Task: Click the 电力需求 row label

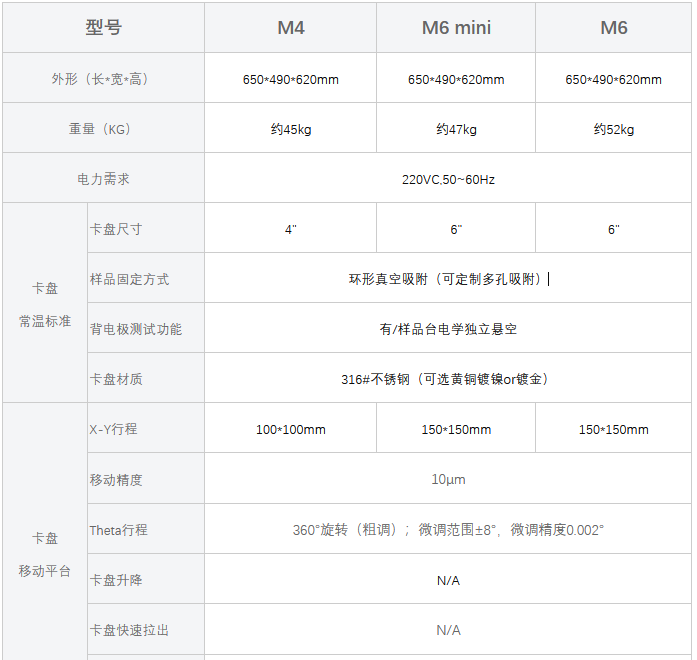Action: point(103,180)
